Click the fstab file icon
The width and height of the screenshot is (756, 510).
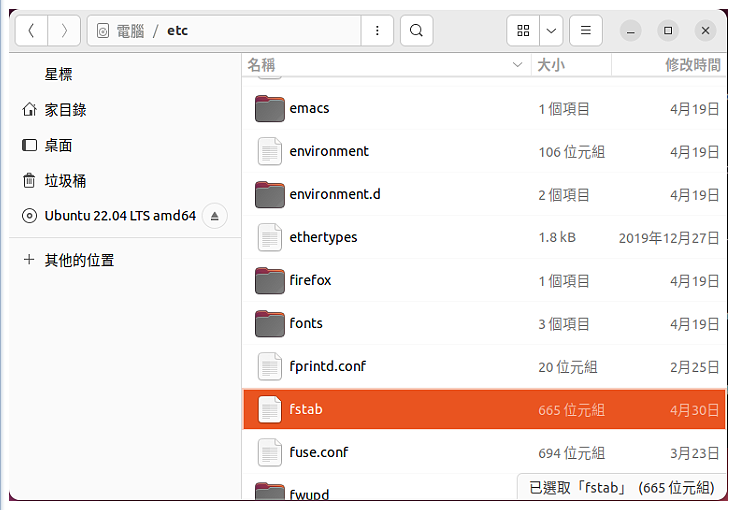tap(270, 409)
